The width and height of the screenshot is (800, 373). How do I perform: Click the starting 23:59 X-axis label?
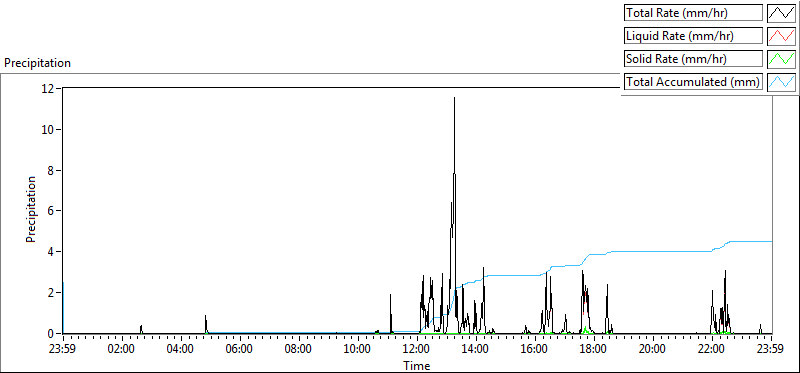click(x=63, y=350)
